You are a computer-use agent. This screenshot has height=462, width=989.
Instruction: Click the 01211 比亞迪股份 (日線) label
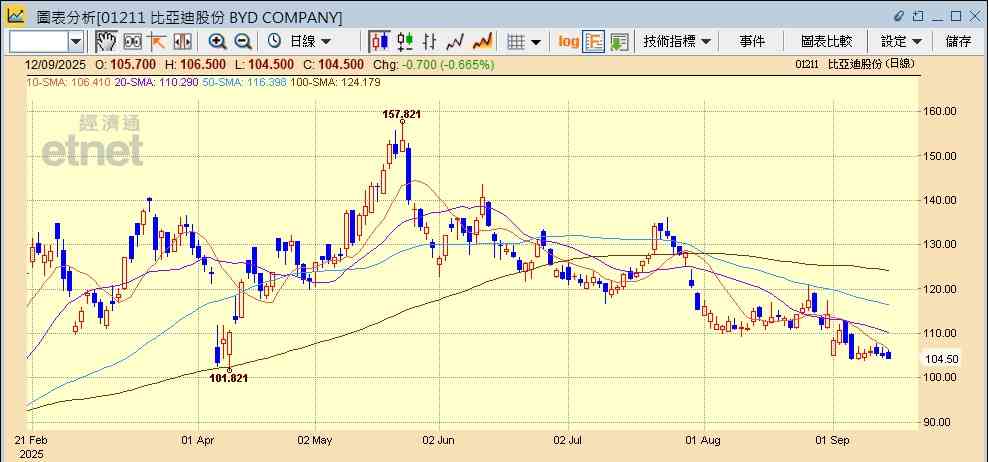855,64
